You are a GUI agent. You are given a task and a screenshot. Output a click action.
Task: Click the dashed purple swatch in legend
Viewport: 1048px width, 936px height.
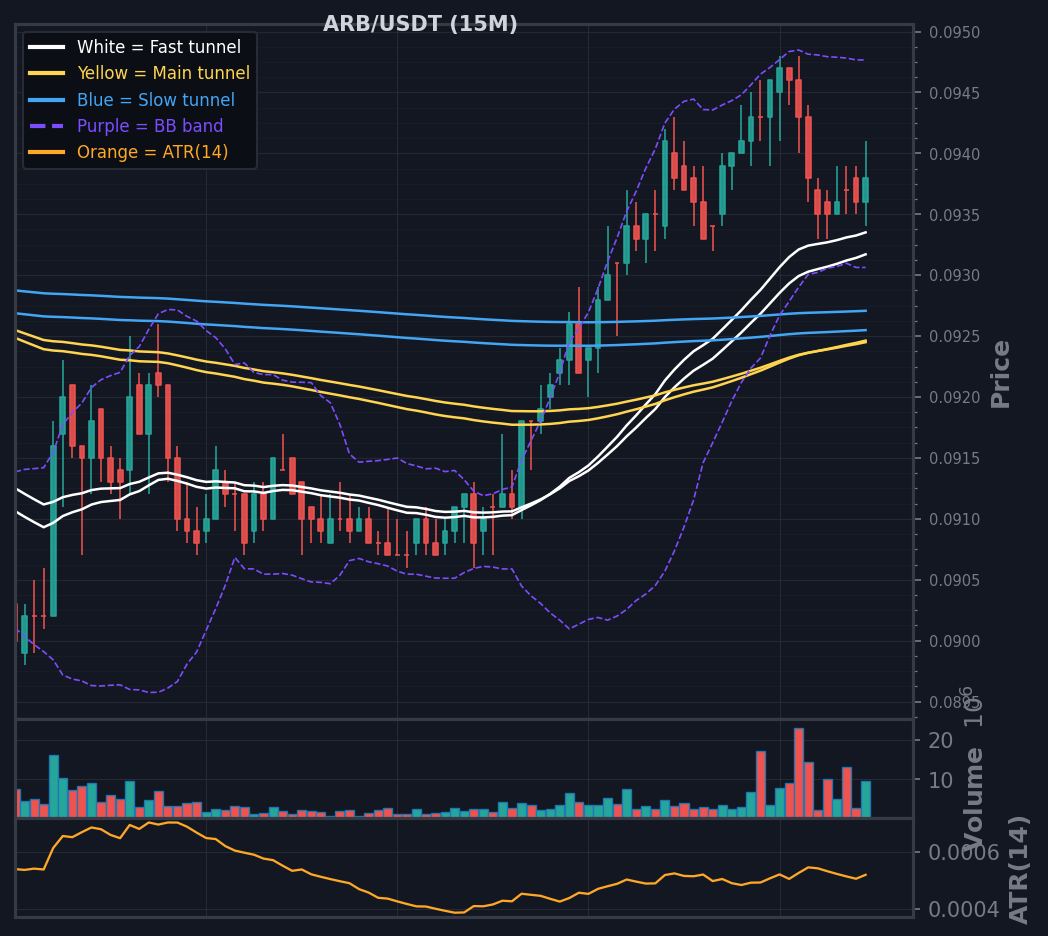coord(47,126)
